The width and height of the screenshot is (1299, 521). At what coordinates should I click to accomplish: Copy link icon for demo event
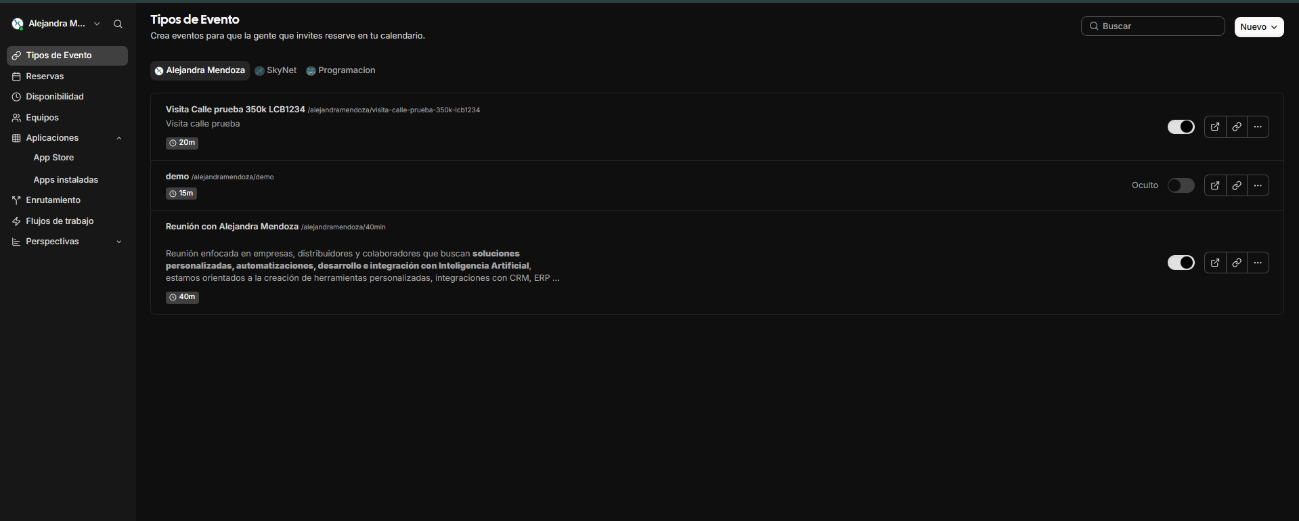tap(1237, 185)
